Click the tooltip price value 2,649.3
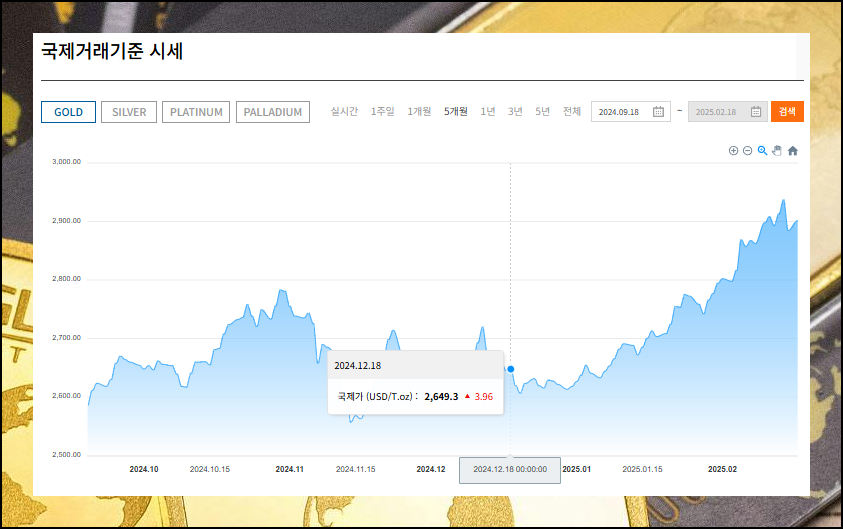 click(441, 397)
